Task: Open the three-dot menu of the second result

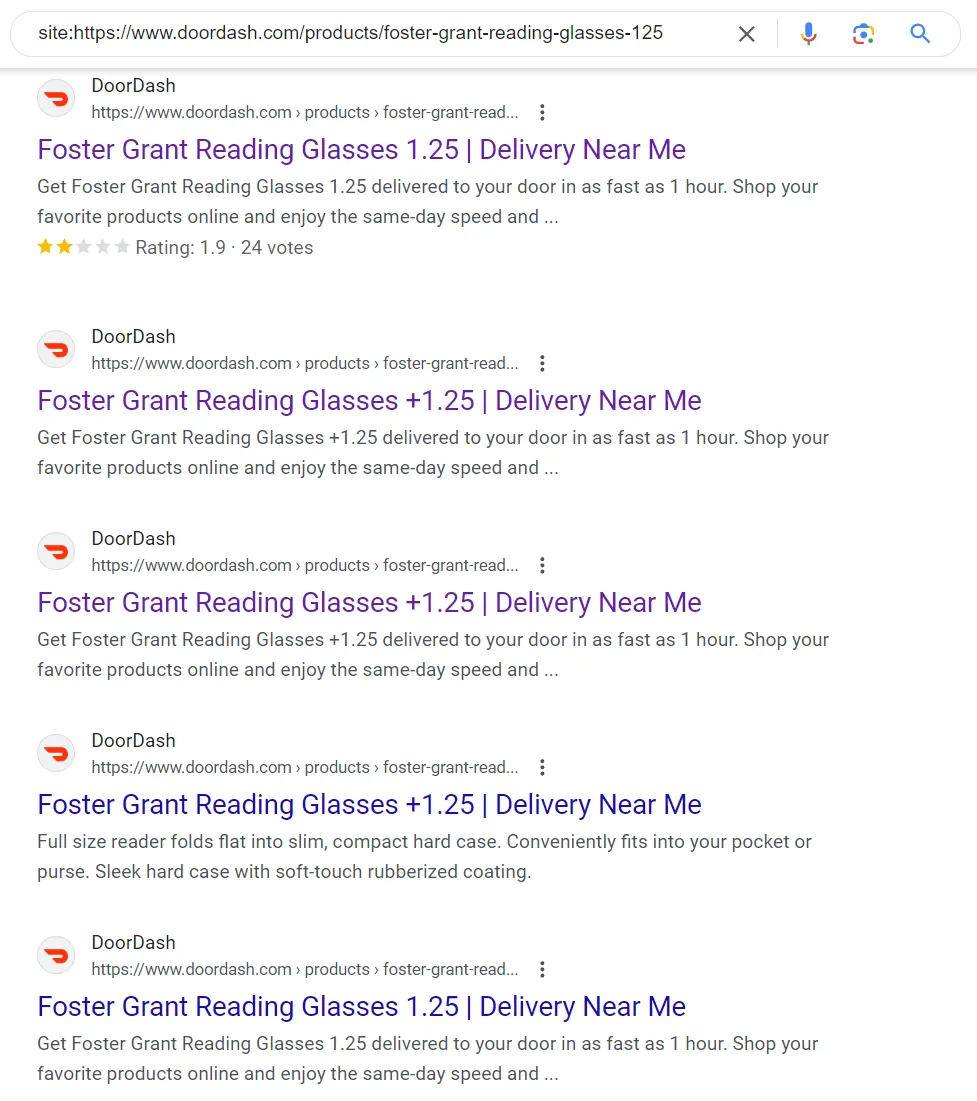Action: pos(542,364)
